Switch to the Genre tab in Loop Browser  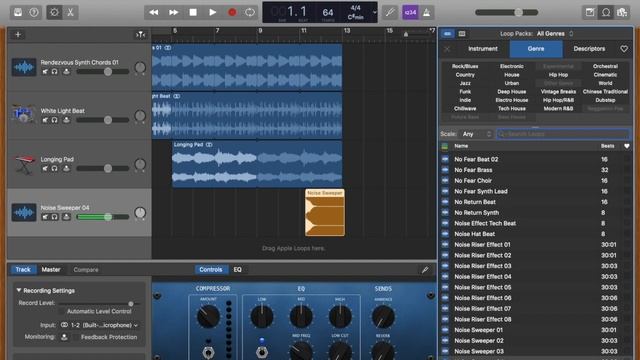tap(536, 49)
